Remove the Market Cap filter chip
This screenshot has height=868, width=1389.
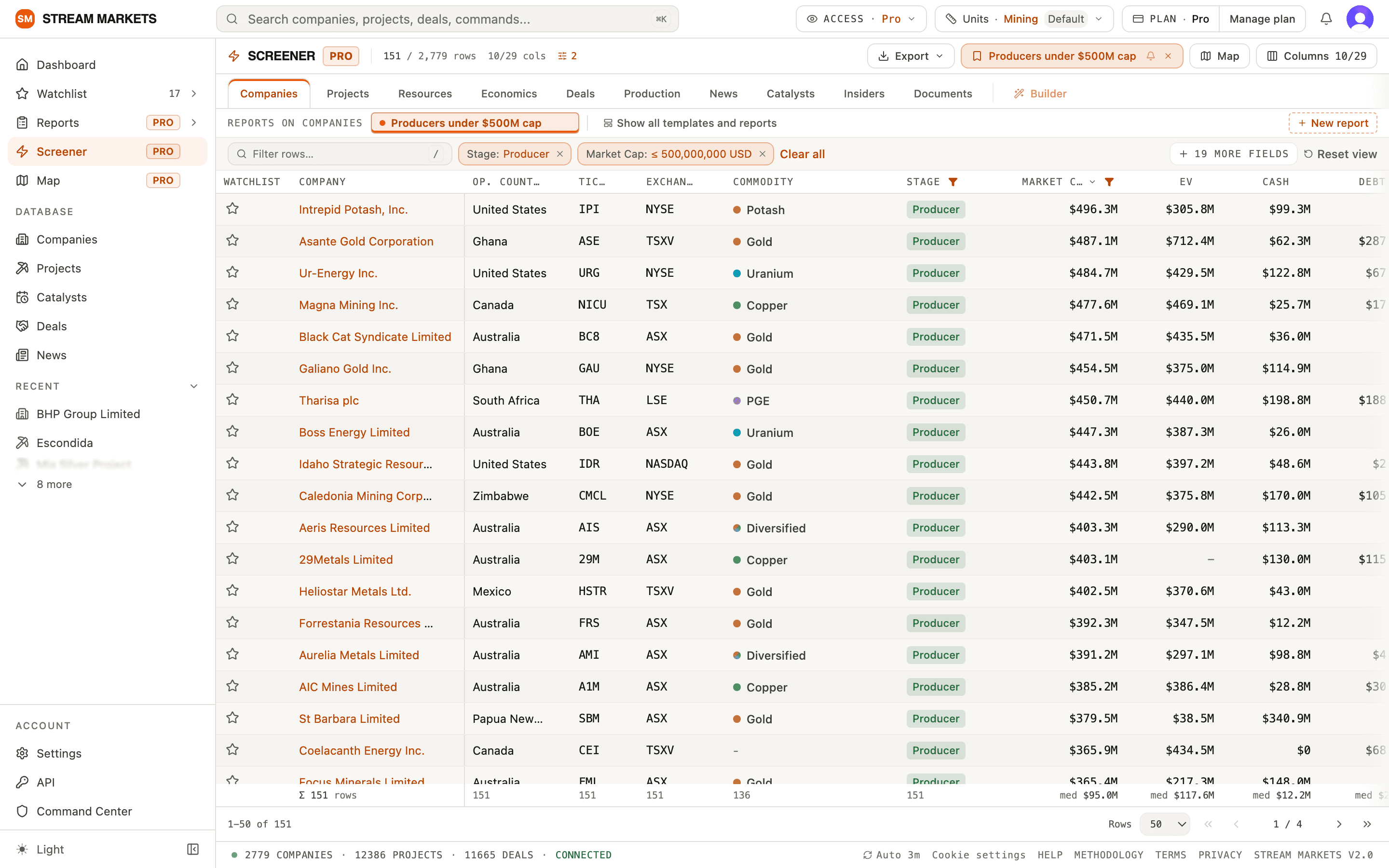point(762,154)
